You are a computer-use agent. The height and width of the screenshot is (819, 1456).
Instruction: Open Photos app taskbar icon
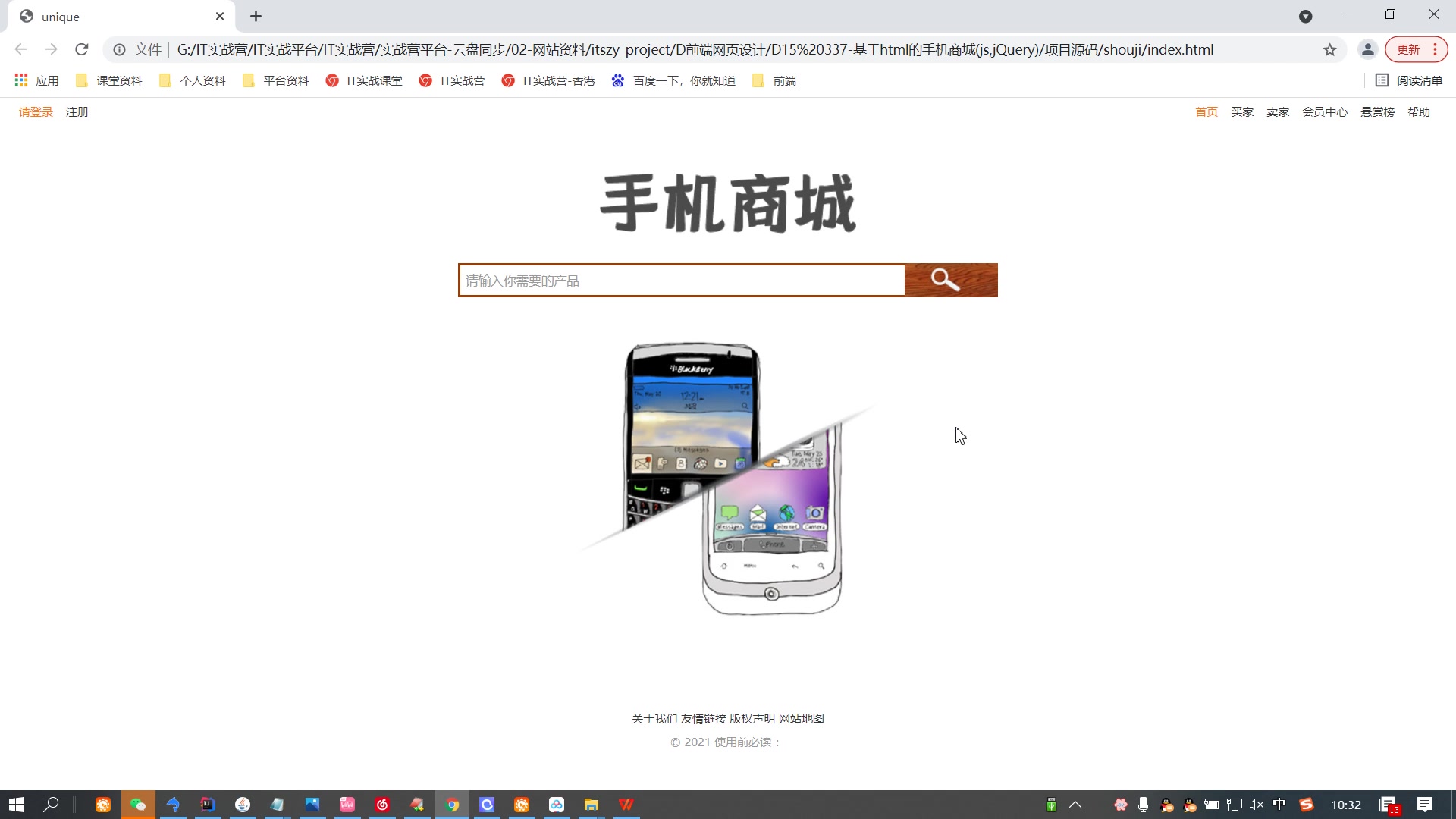coord(312,805)
